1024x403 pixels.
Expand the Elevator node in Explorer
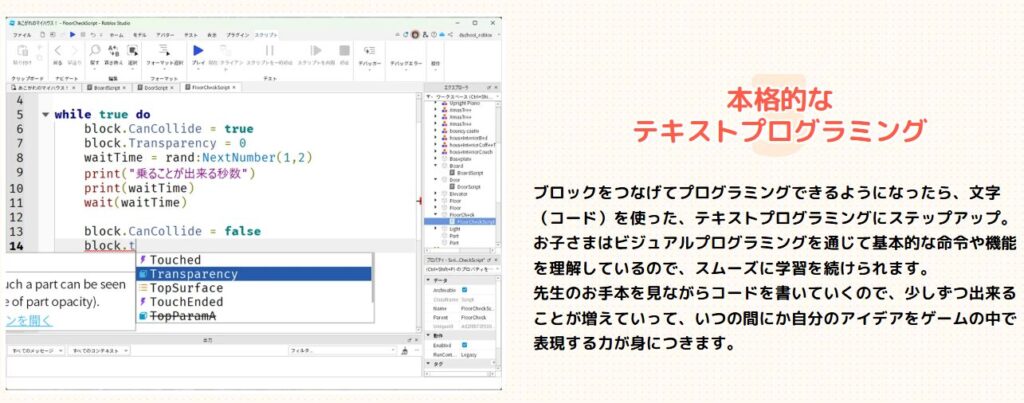pyautogui.click(x=436, y=194)
